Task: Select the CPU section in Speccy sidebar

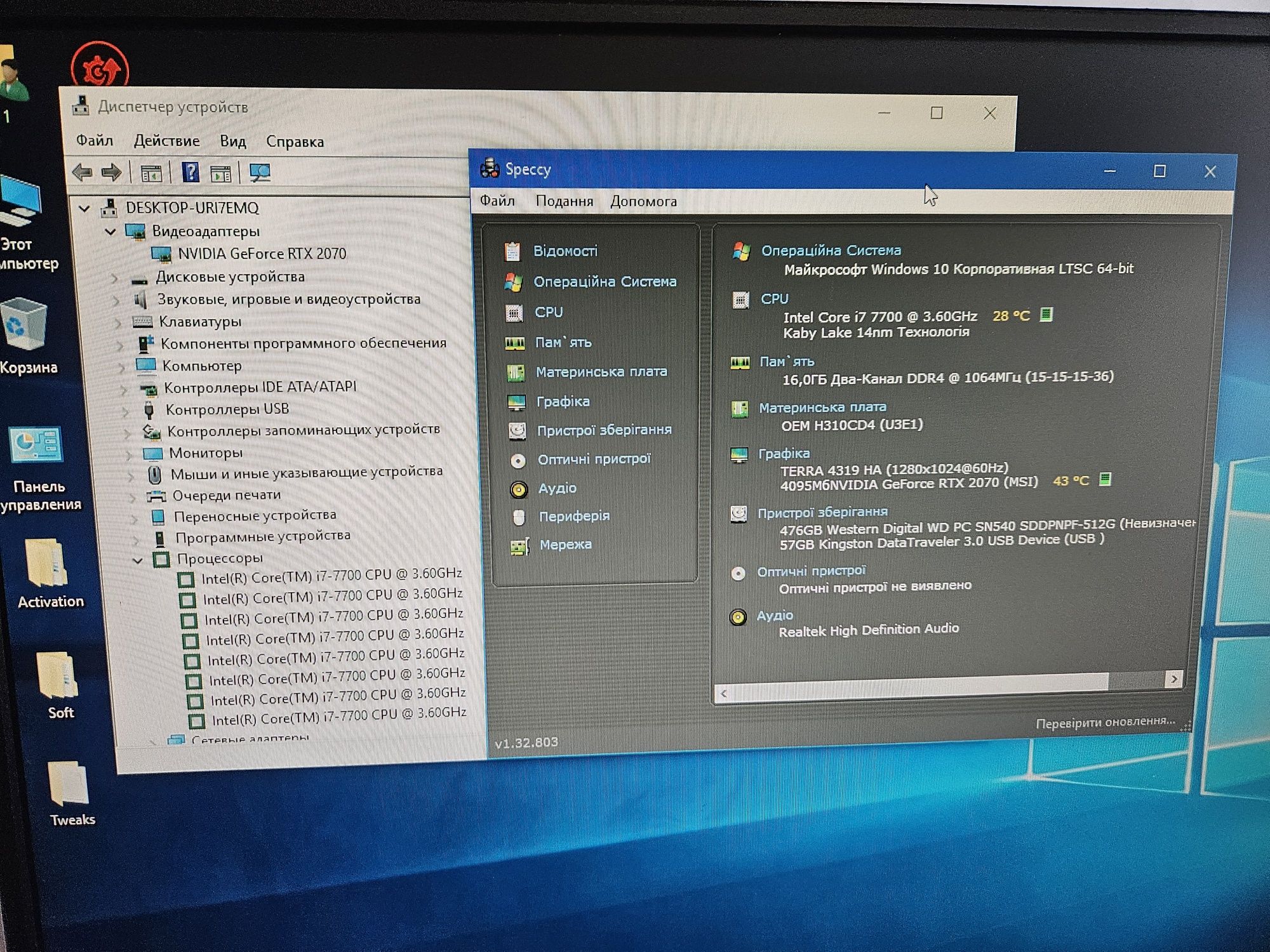Action: [x=549, y=312]
